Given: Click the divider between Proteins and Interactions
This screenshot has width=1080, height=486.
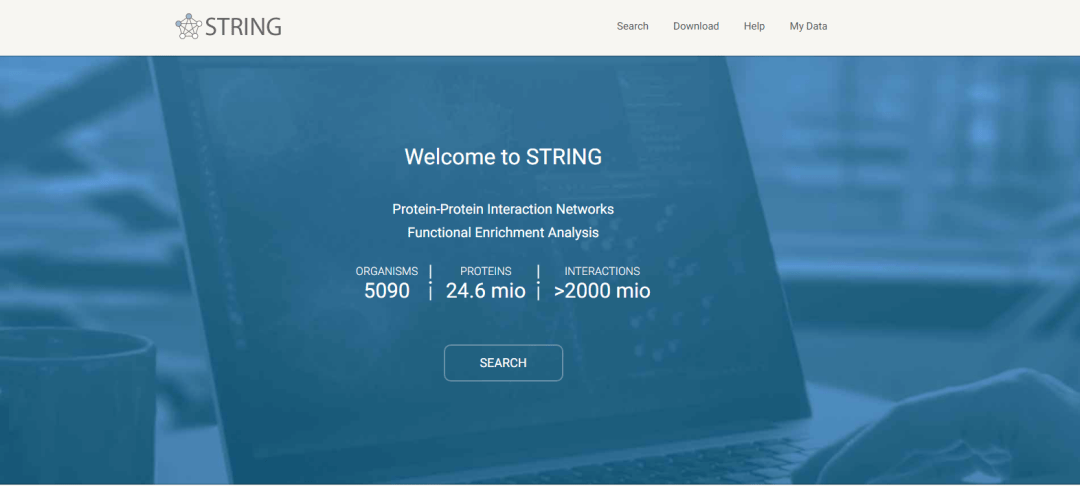Looking at the screenshot, I should 538,282.
